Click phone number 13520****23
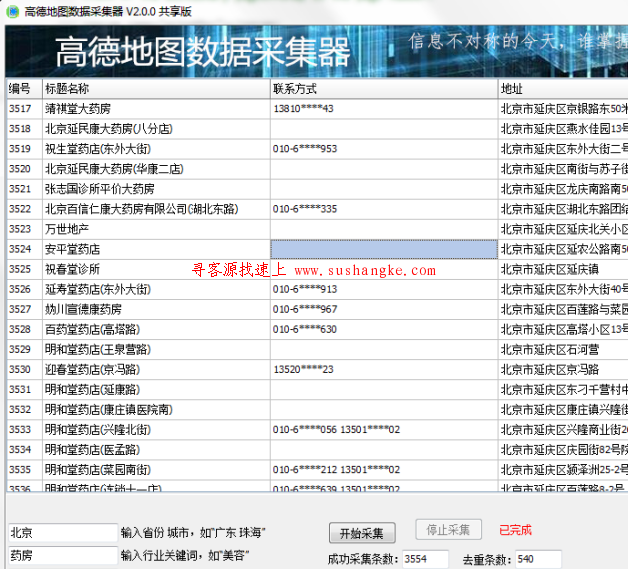Image resolution: width=628 pixels, height=569 pixels. (303, 369)
